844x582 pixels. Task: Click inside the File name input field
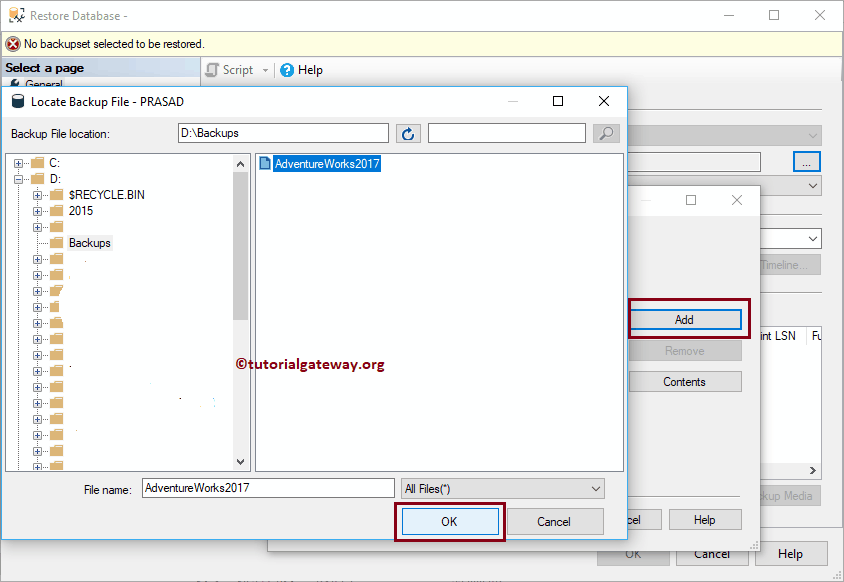268,488
